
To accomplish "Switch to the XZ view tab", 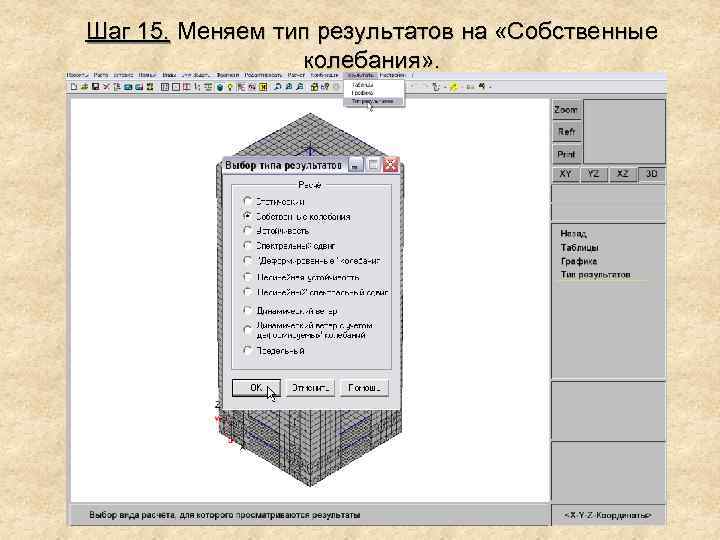I will click(x=622, y=174).
